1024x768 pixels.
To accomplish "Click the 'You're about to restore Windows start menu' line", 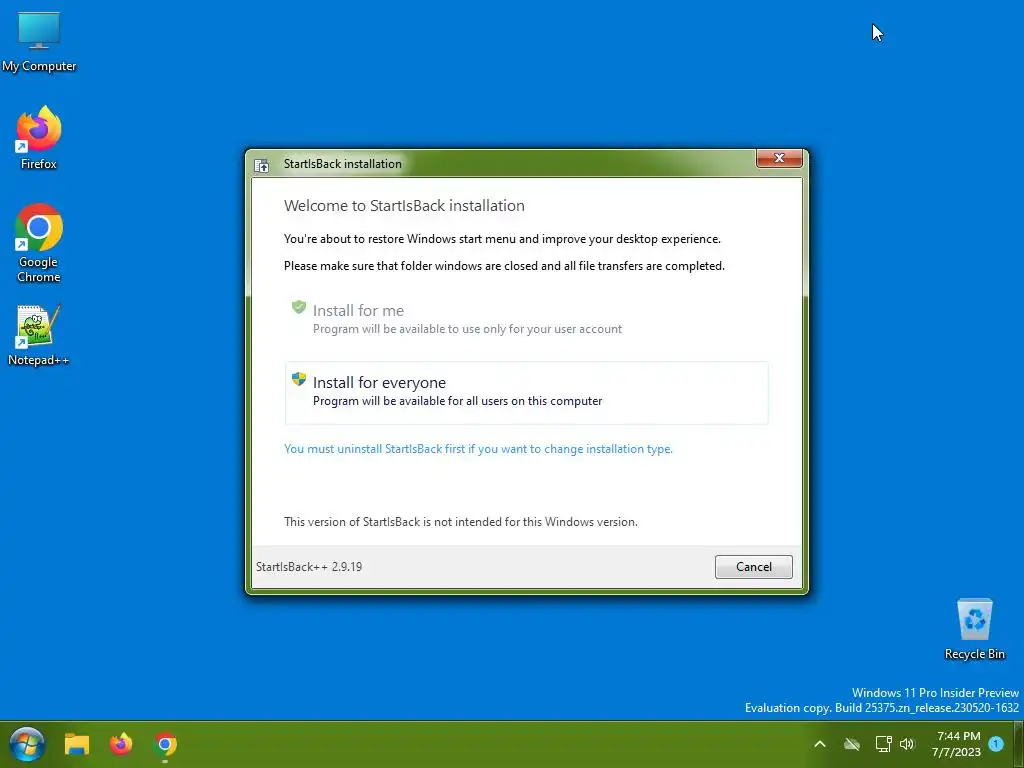I will coord(502,239).
